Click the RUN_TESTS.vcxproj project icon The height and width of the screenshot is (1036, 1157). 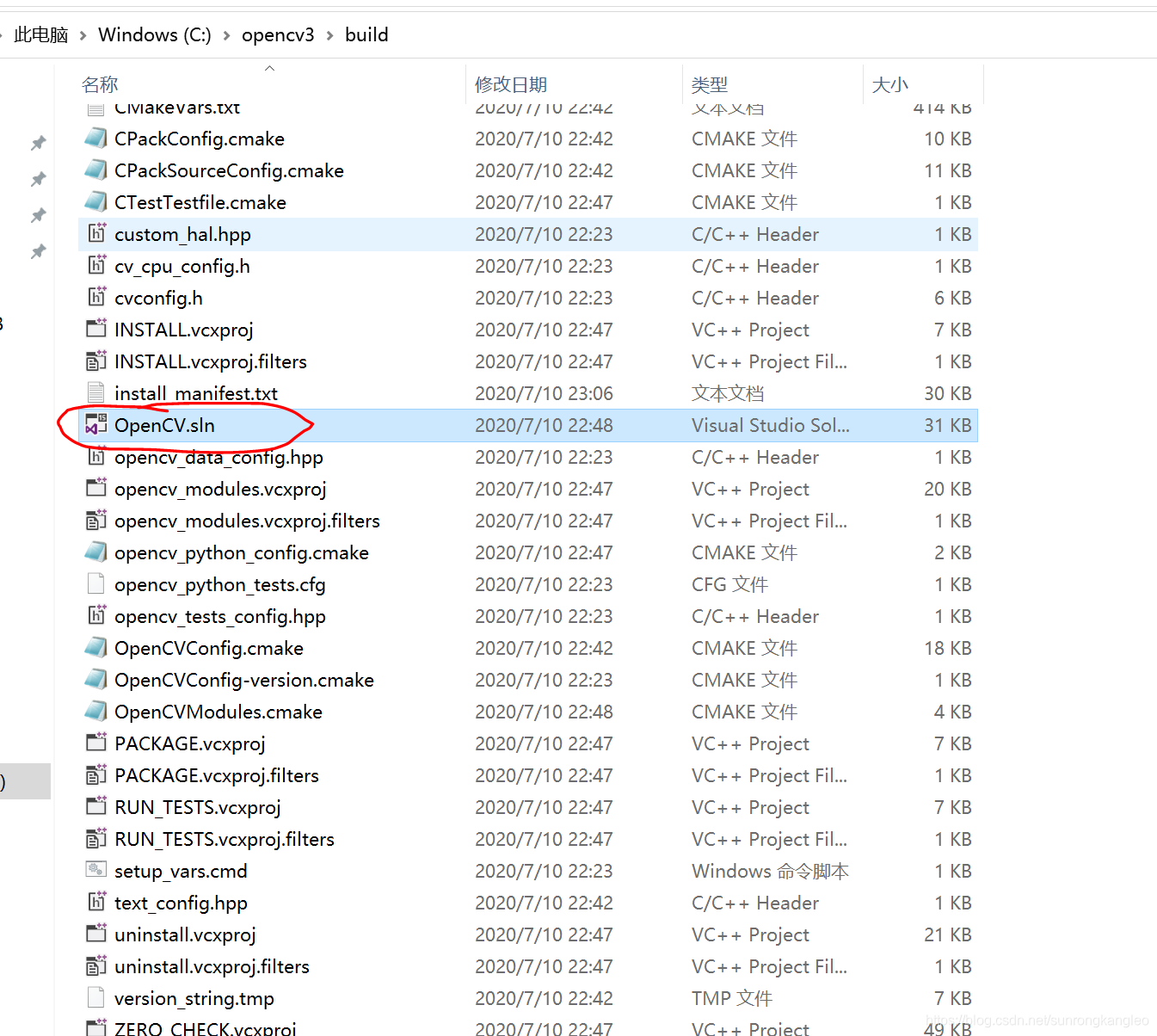click(x=96, y=807)
